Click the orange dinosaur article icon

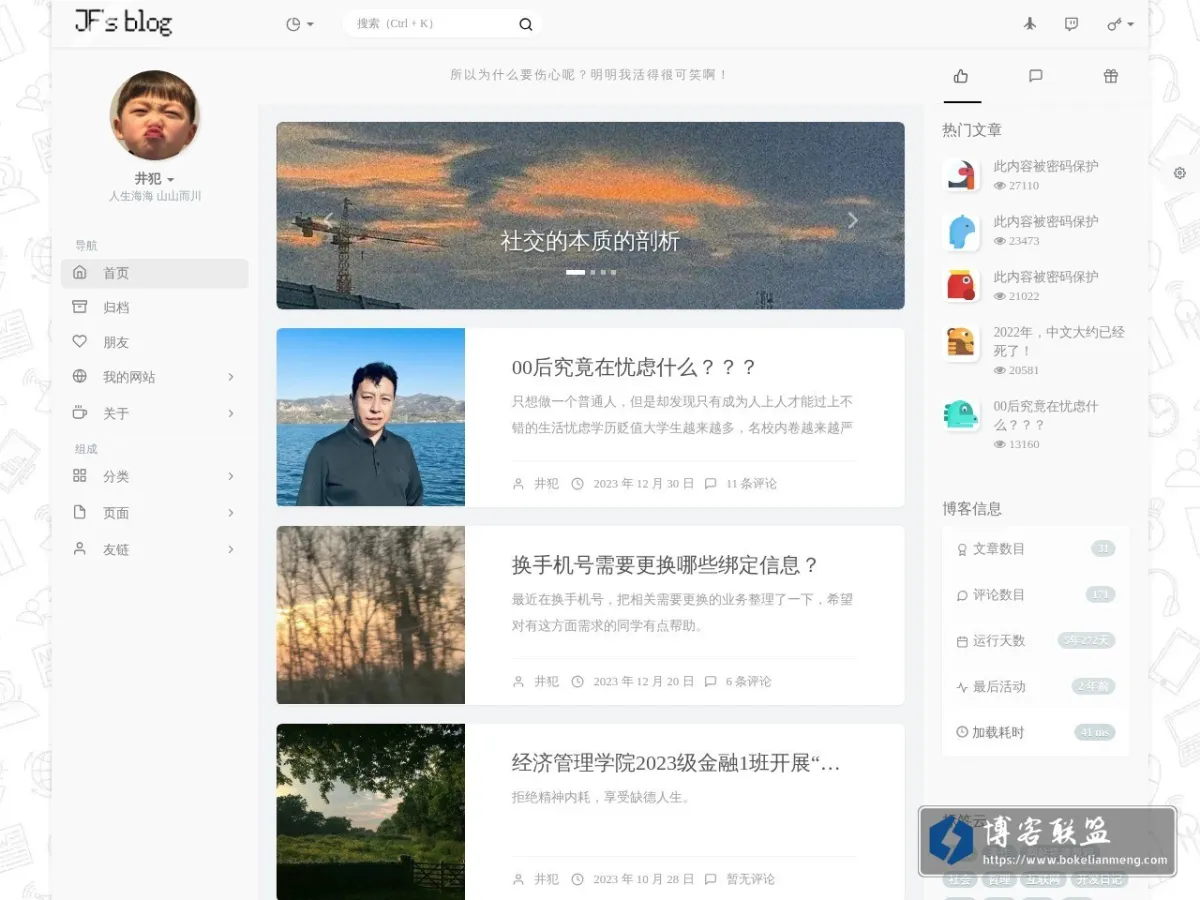(961, 342)
